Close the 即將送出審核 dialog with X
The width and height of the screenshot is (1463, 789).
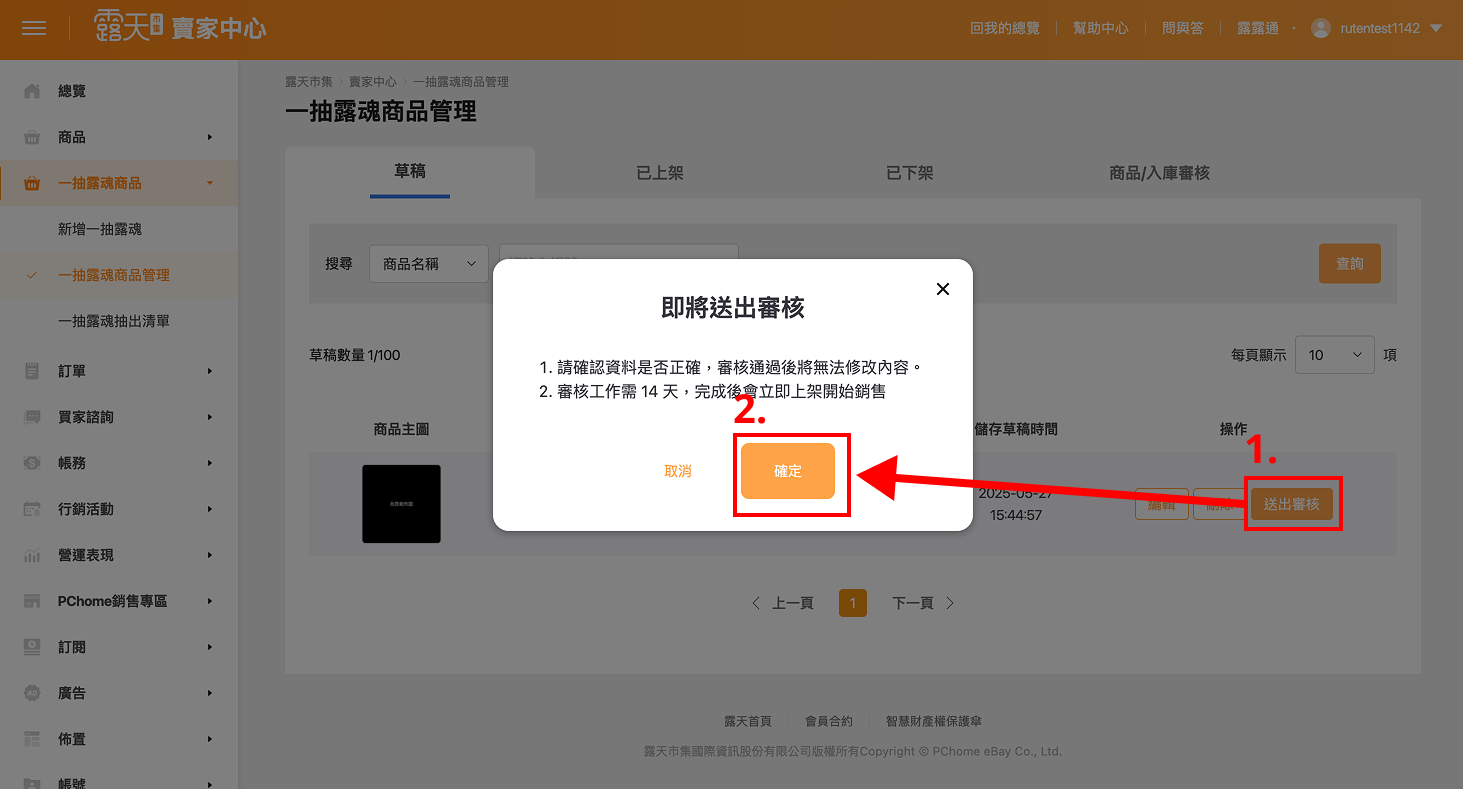(942, 289)
